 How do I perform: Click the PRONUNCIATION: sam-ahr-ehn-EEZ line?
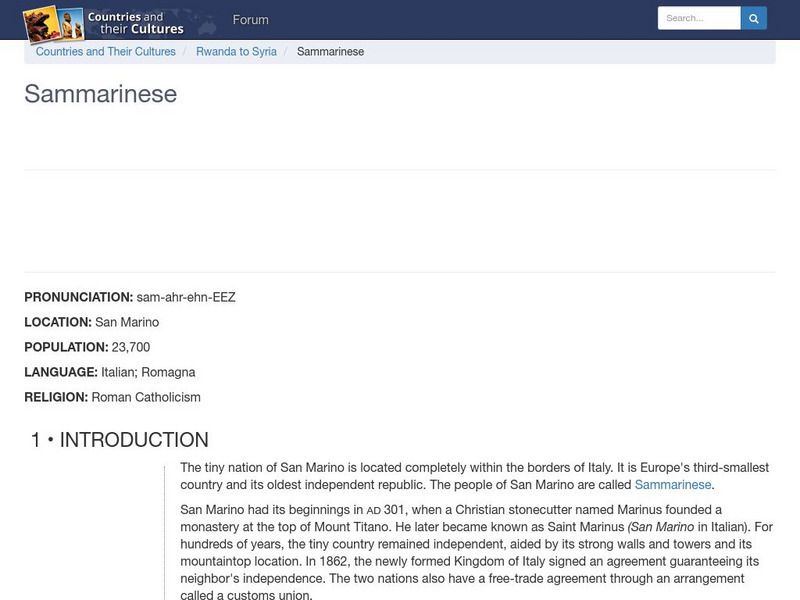pyautogui.click(x=130, y=297)
